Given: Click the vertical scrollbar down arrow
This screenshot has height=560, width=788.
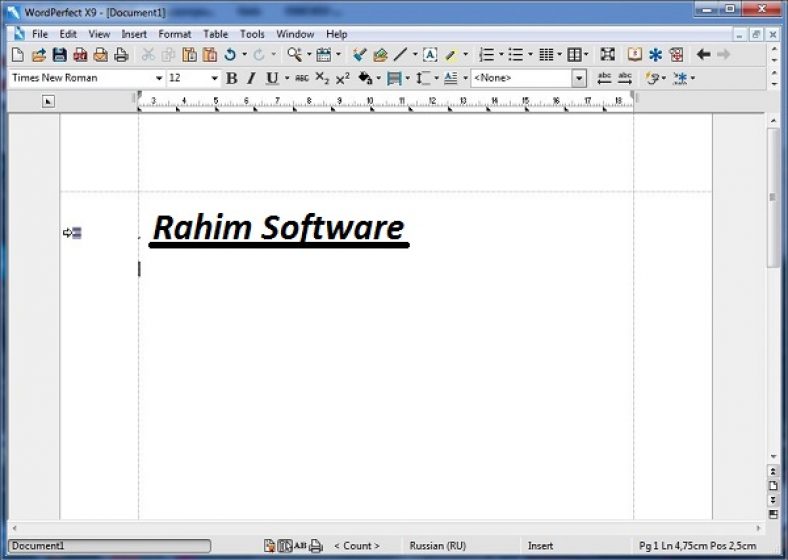Looking at the screenshot, I should pyautogui.click(x=773, y=456).
